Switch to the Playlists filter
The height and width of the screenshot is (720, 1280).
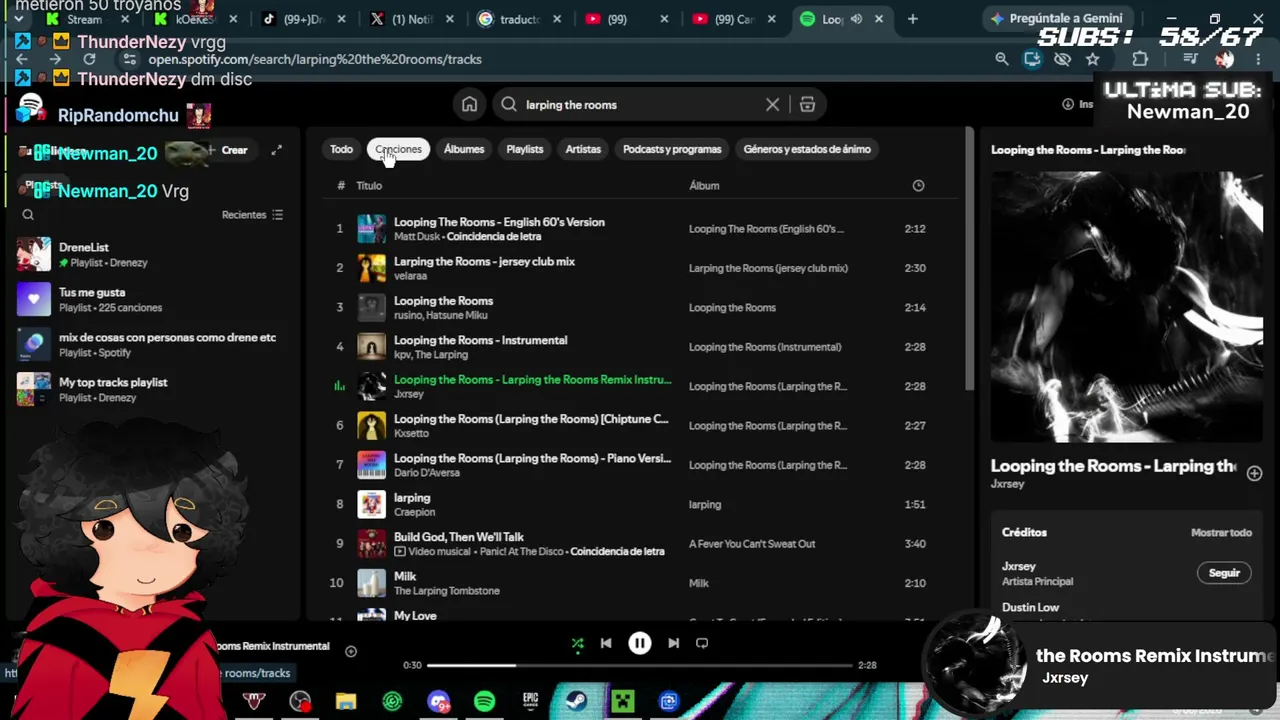click(x=525, y=149)
